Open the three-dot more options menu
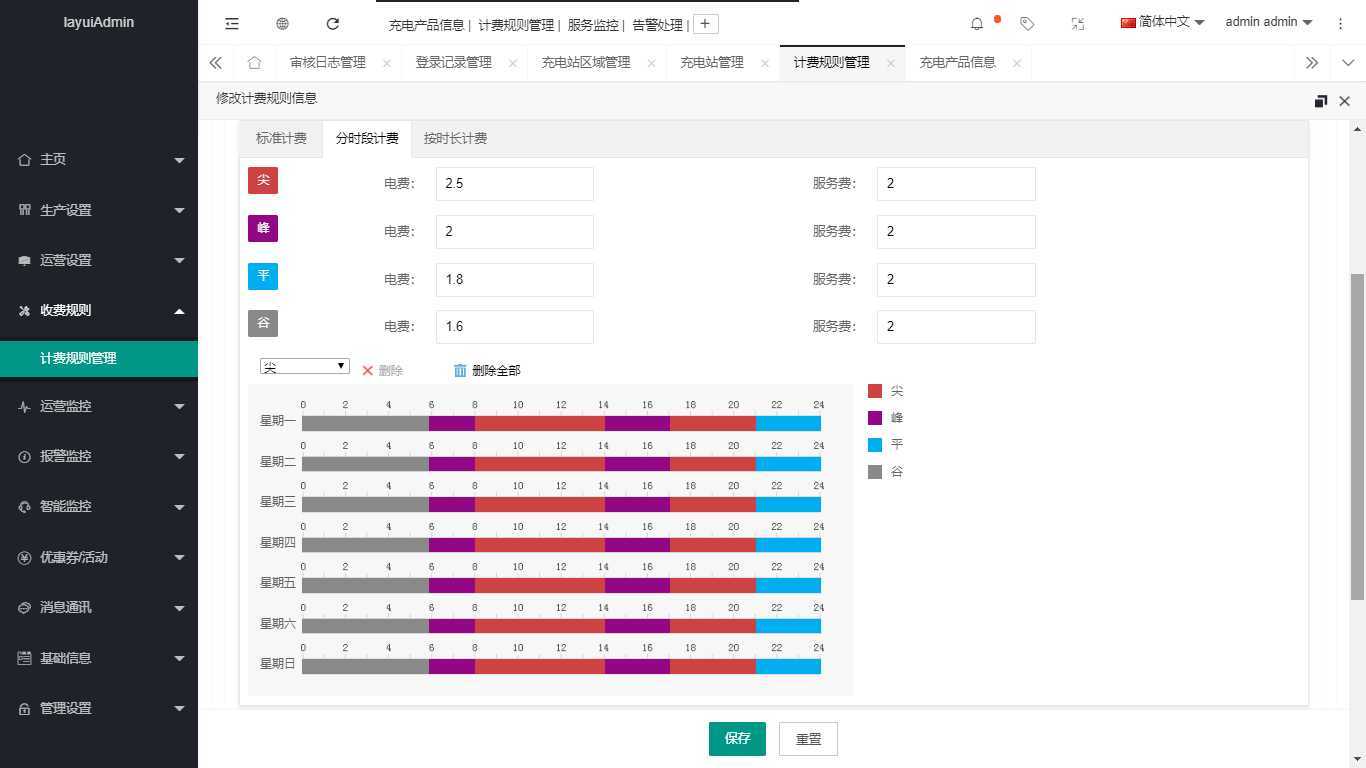 pyautogui.click(x=1340, y=23)
